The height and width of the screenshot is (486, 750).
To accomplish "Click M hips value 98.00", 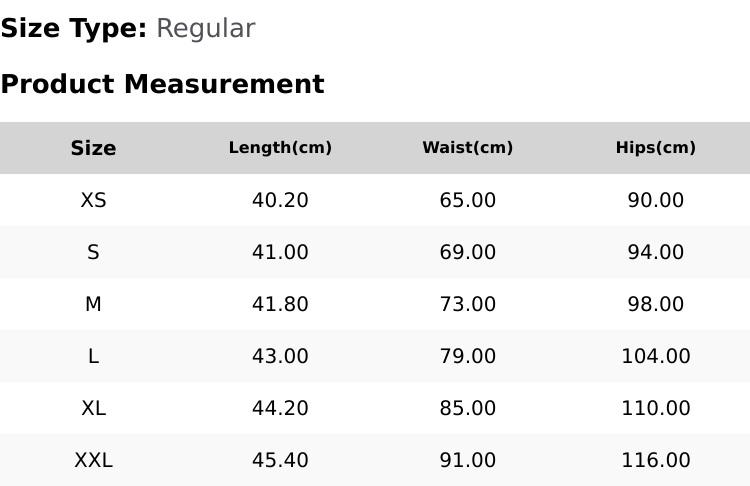I will (655, 304).
